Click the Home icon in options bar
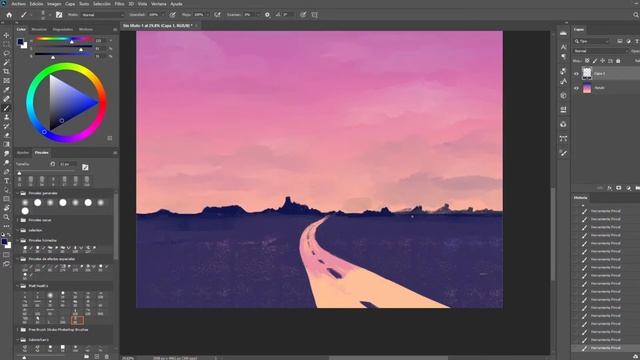 tap(9, 15)
